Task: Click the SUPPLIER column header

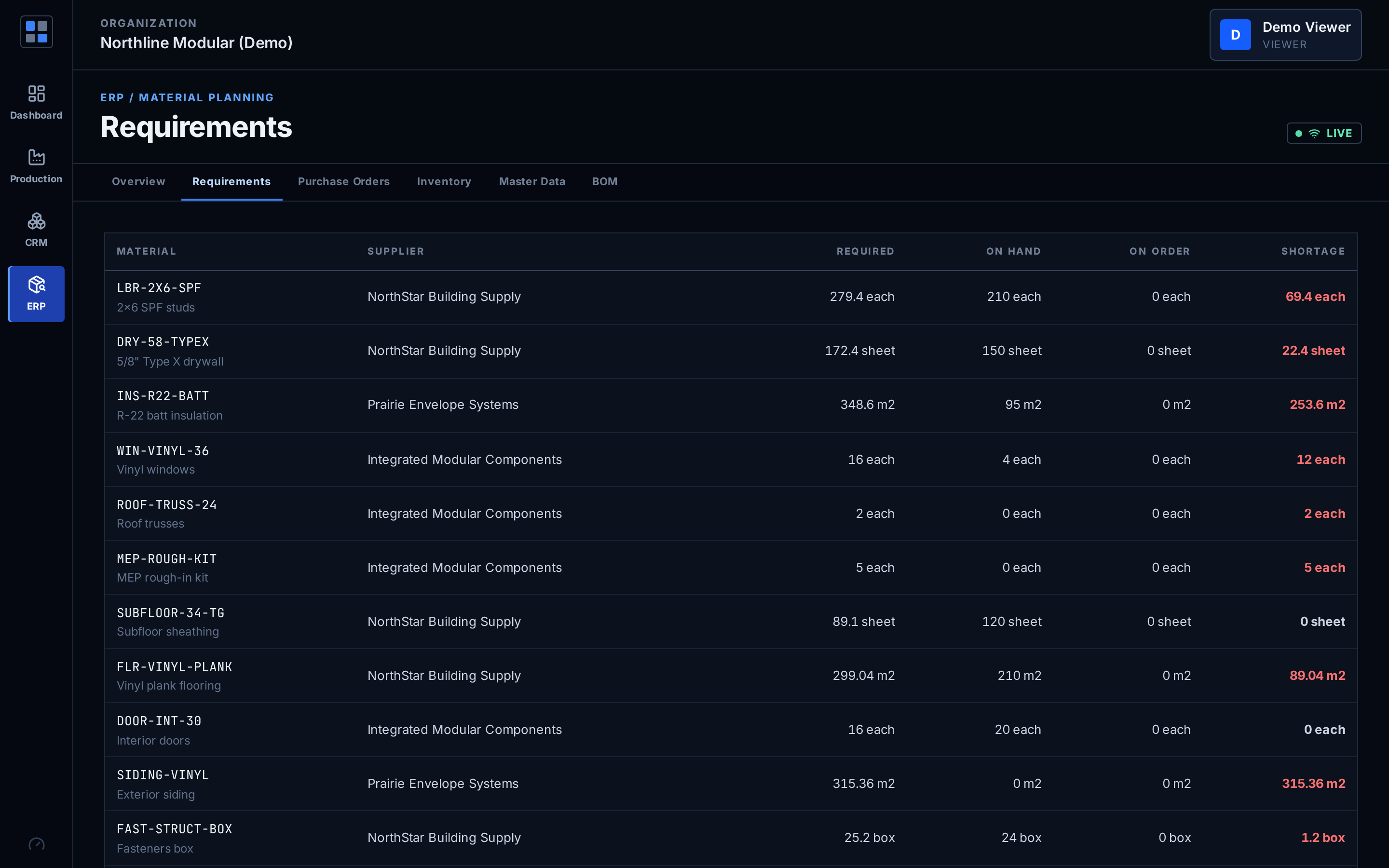Action: coord(395,251)
